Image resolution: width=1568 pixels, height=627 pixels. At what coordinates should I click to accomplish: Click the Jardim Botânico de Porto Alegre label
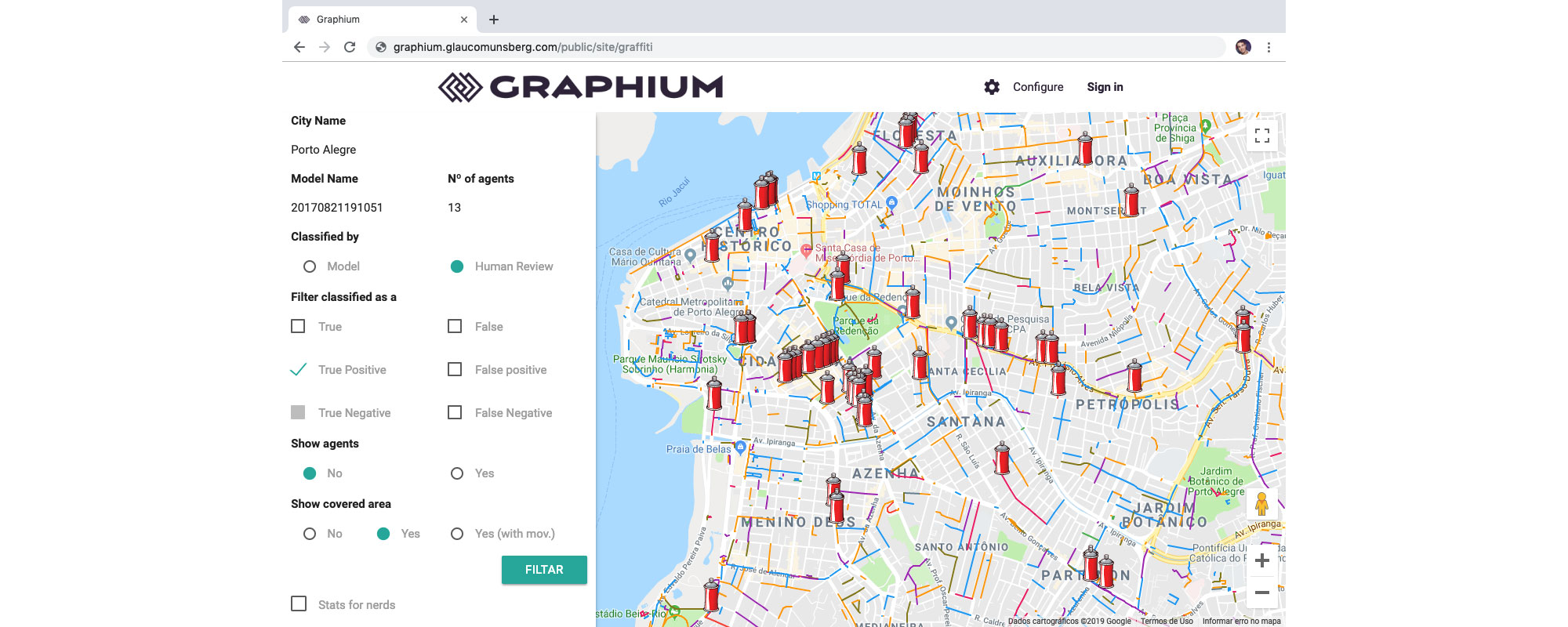coord(1216,481)
